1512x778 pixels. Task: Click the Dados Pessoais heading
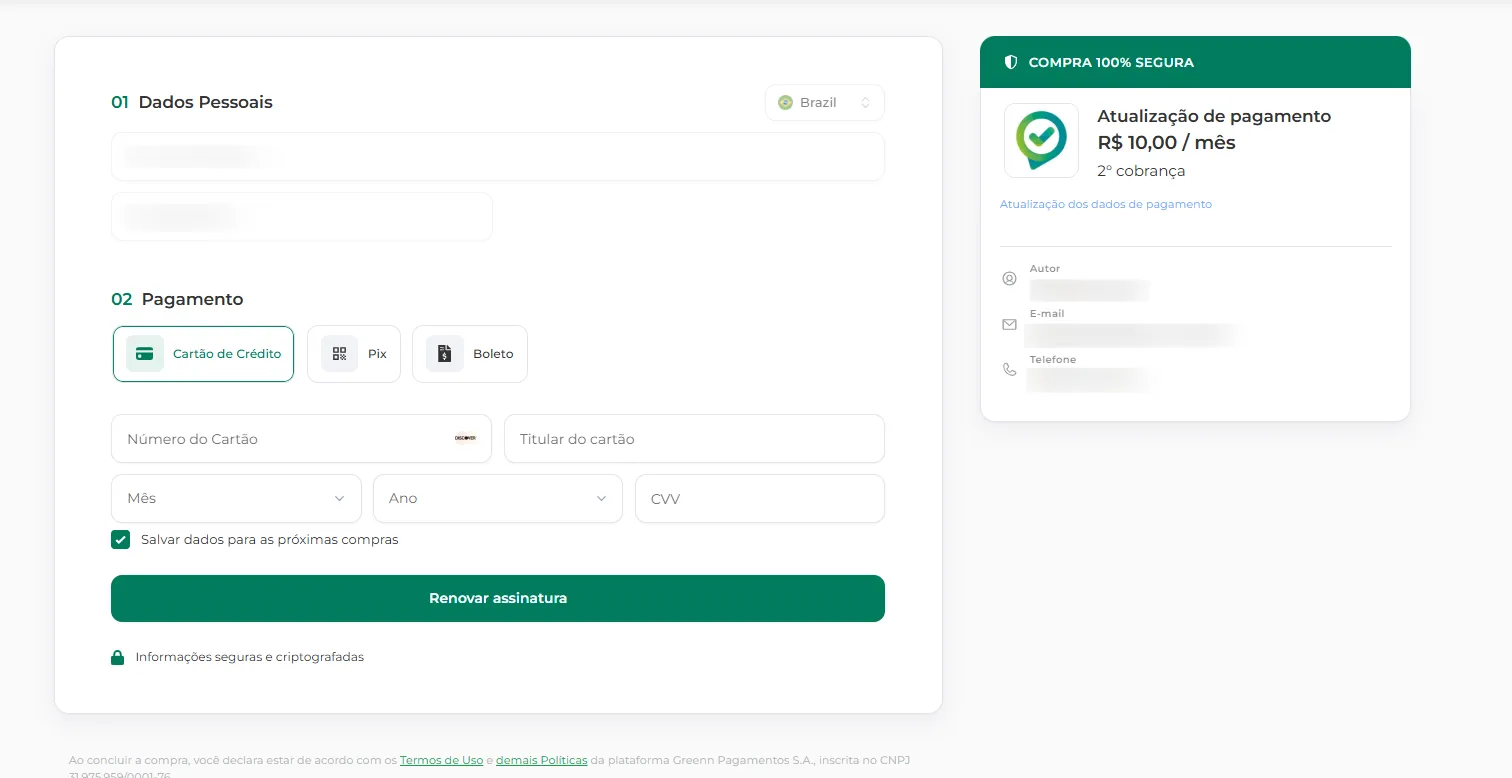(x=206, y=102)
